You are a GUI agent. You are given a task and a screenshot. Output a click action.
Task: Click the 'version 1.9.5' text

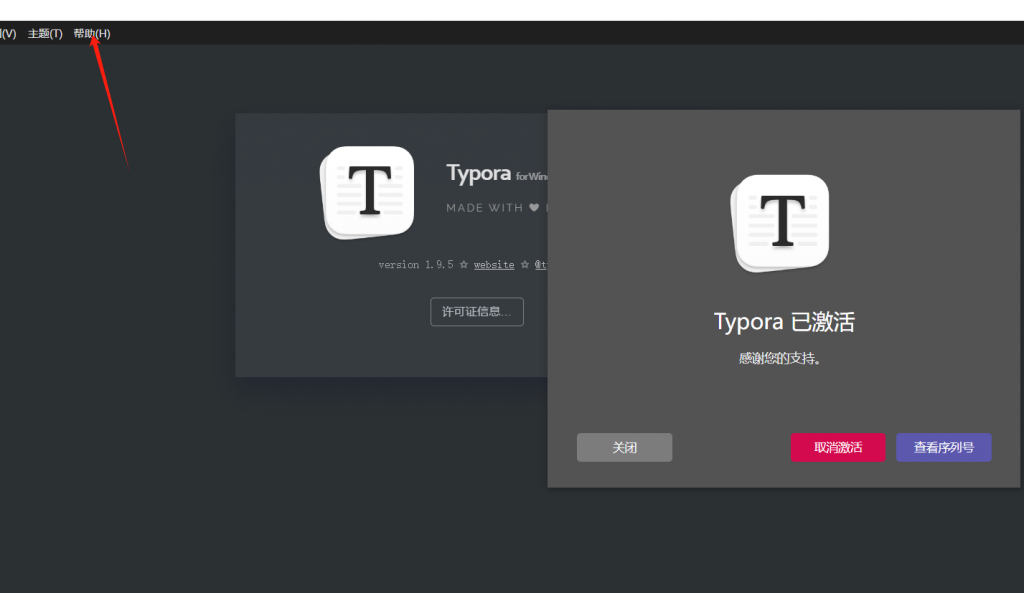click(x=415, y=264)
